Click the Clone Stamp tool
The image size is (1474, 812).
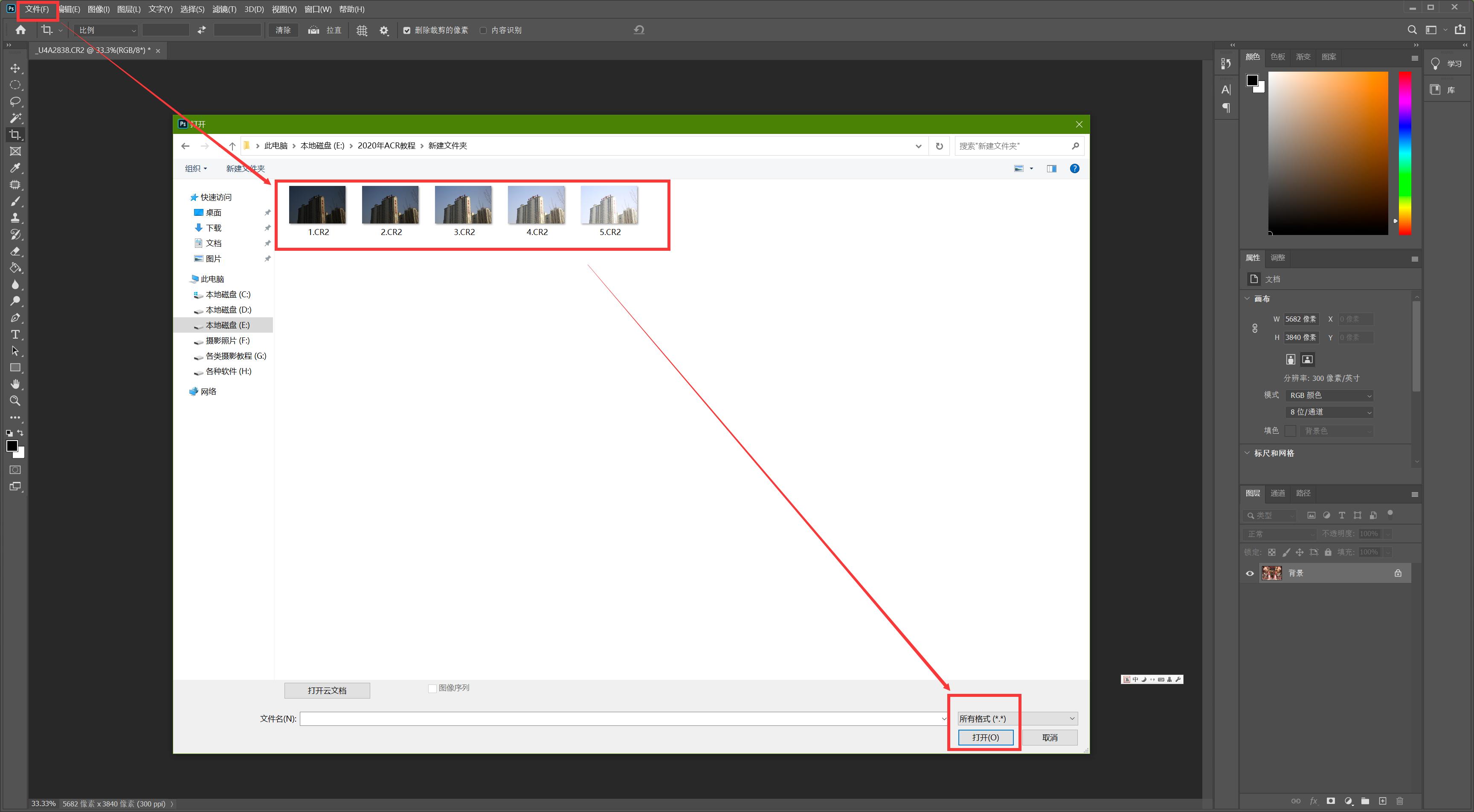(15, 218)
